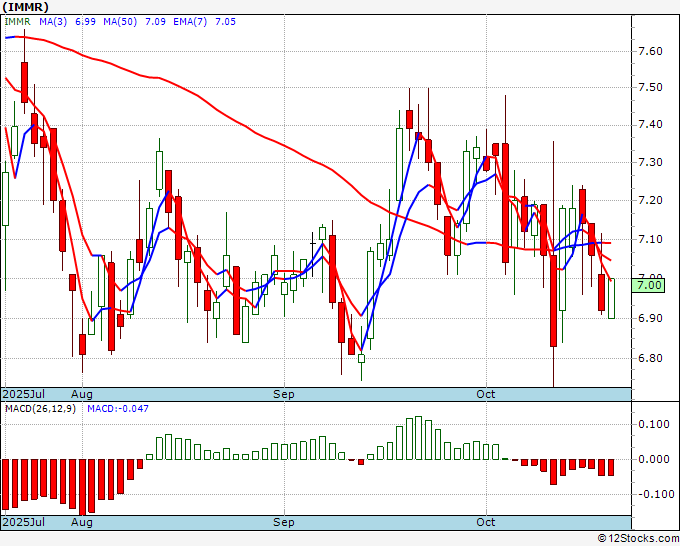680x546 pixels.
Task: Click the MA(3) value 6.99
Action: coord(85,22)
